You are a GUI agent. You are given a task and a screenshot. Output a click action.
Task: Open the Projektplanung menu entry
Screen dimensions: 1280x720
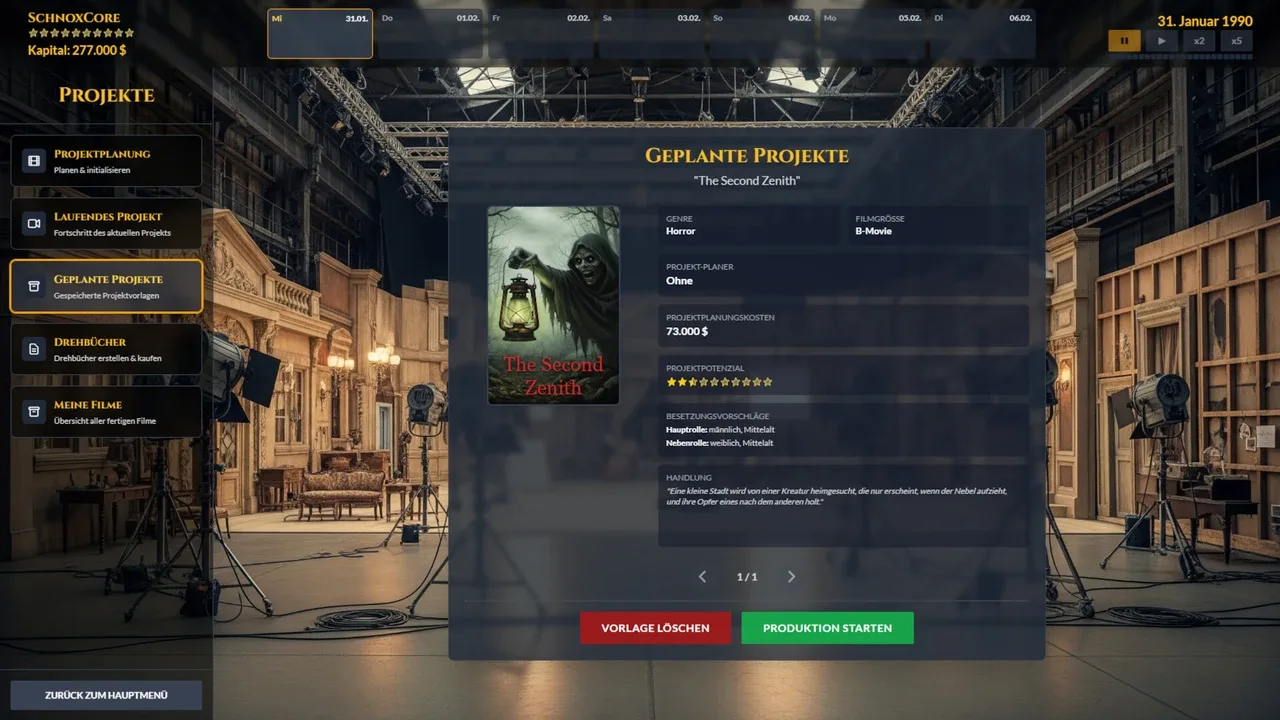click(106, 161)
